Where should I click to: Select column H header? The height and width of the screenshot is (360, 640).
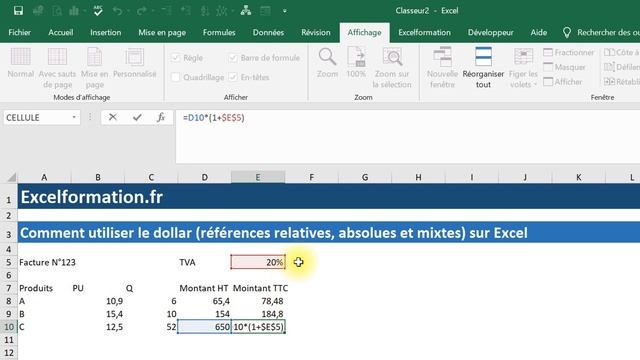coord(418,177)
